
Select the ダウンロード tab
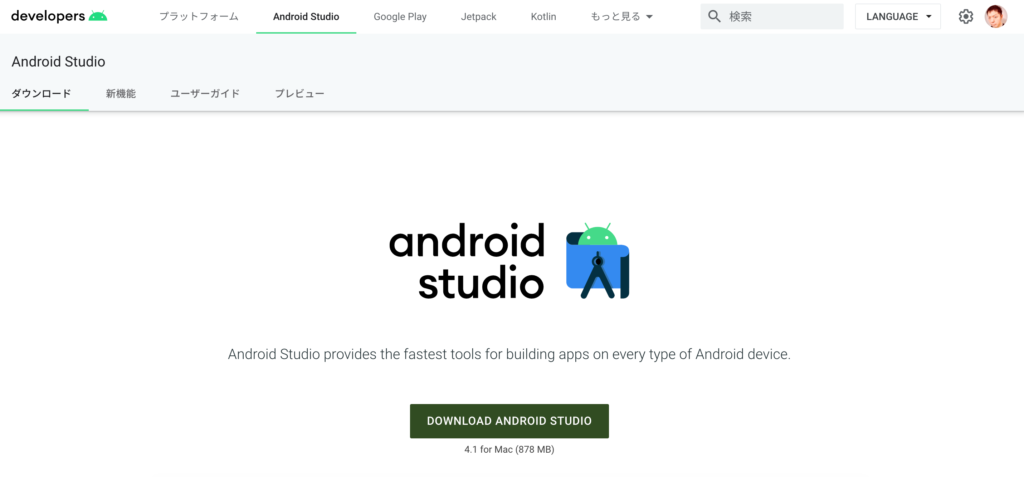[x=41, y=93]
